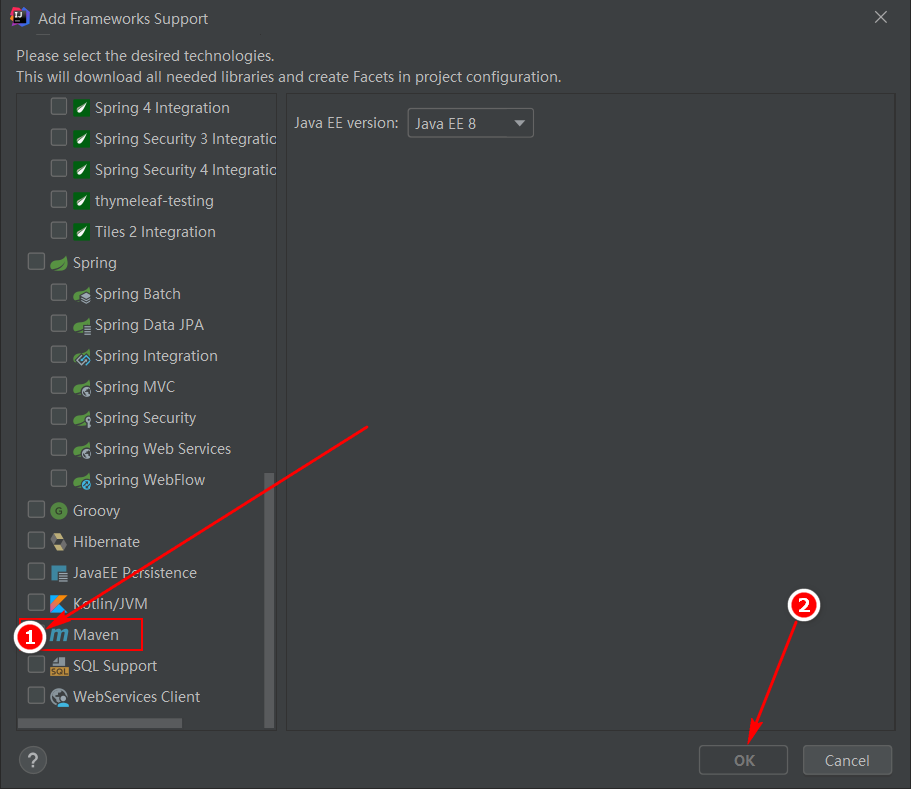Open the Java EE version dropdown
This screenshot has height=789, width=911.
[470, 124]
